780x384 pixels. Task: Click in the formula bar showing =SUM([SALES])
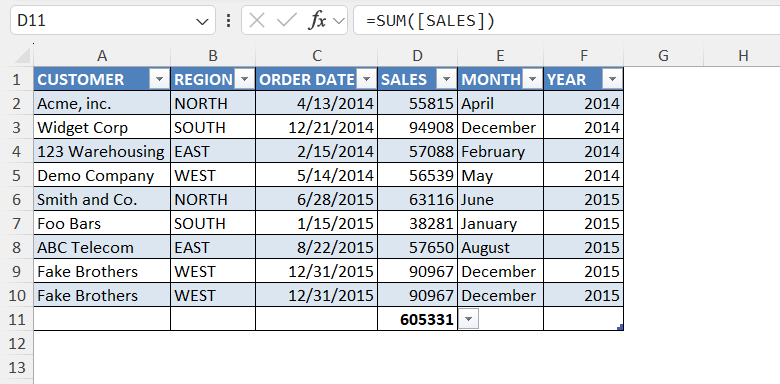567,20
